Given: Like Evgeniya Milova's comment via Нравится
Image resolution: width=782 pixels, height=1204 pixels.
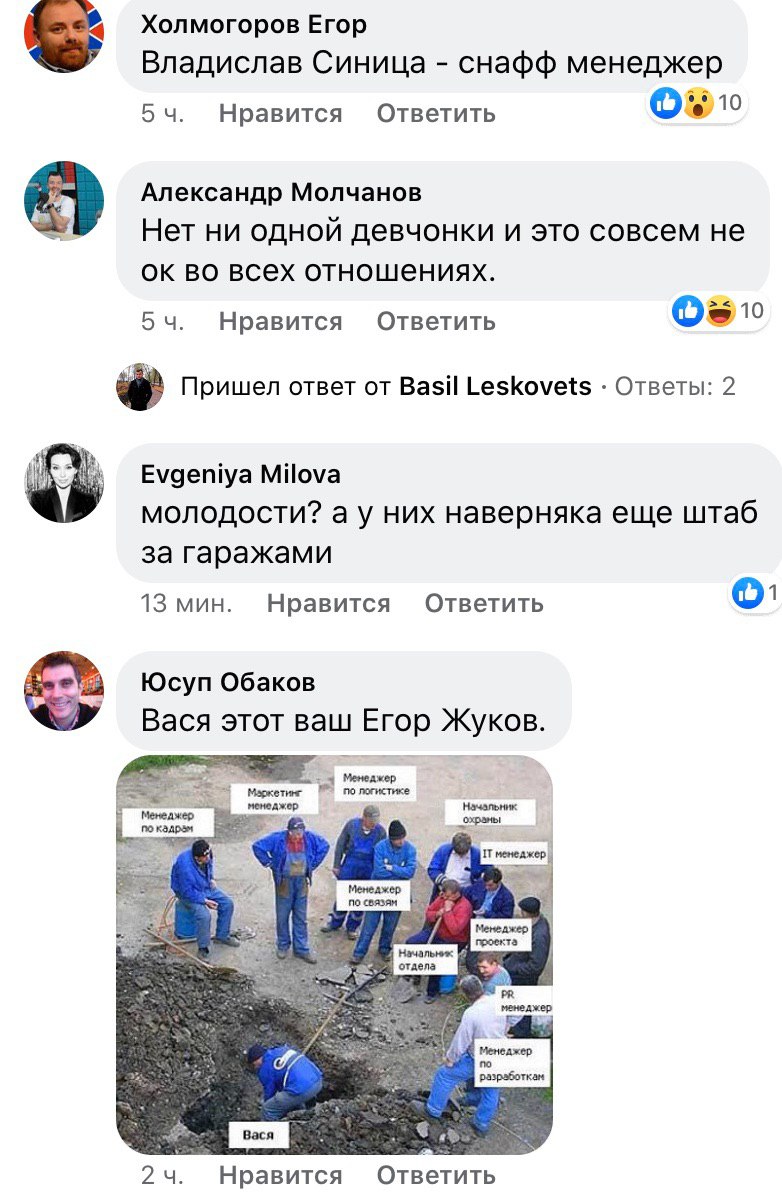Looking at the screenshot, I should tap(328, 604).
